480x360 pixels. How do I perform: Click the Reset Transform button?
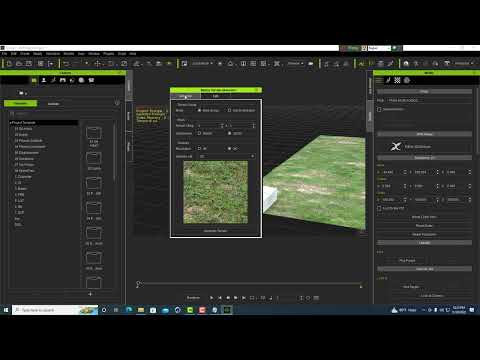coord(424,234)
